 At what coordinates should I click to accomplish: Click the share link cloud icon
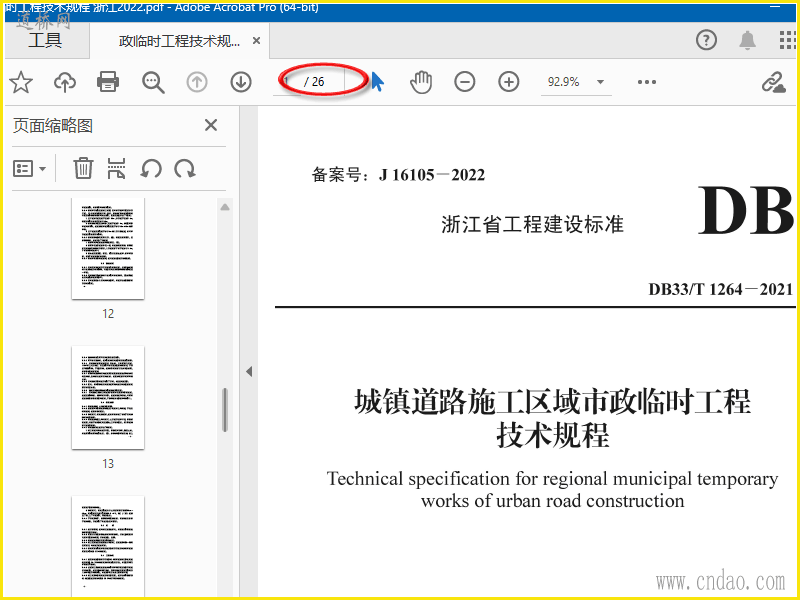click(x=773, y=82)
